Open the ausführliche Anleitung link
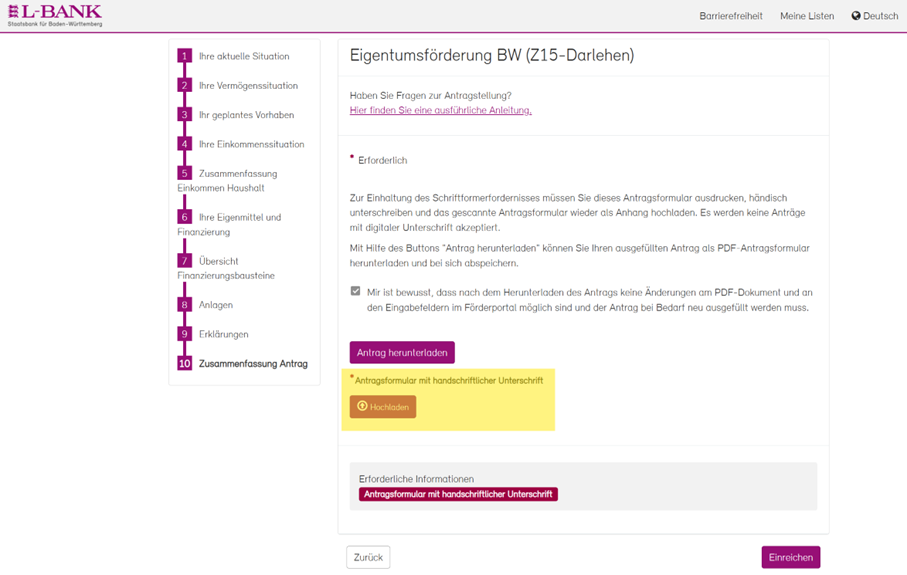 point(440,110)
